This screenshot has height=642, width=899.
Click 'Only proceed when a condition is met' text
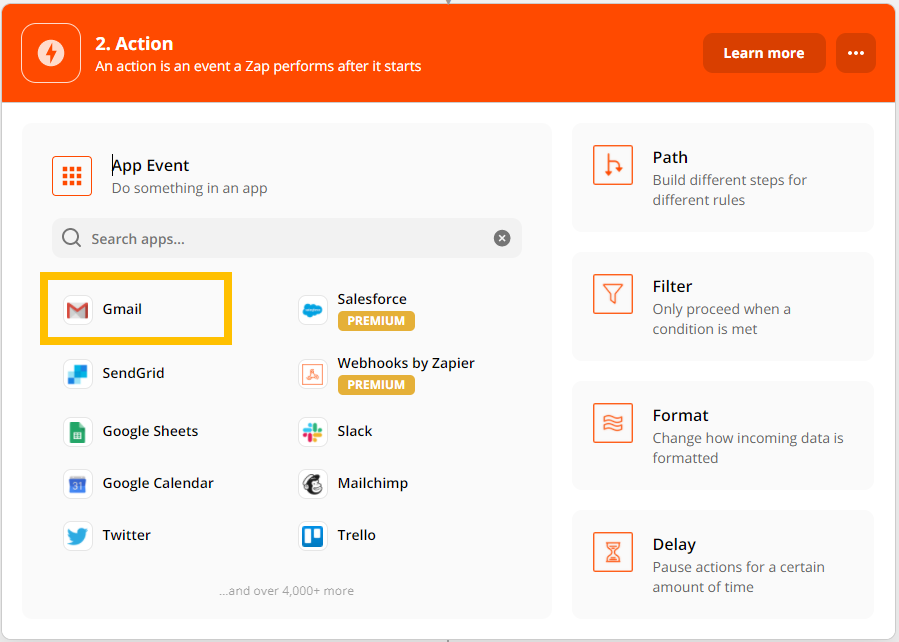coord(721,319)
